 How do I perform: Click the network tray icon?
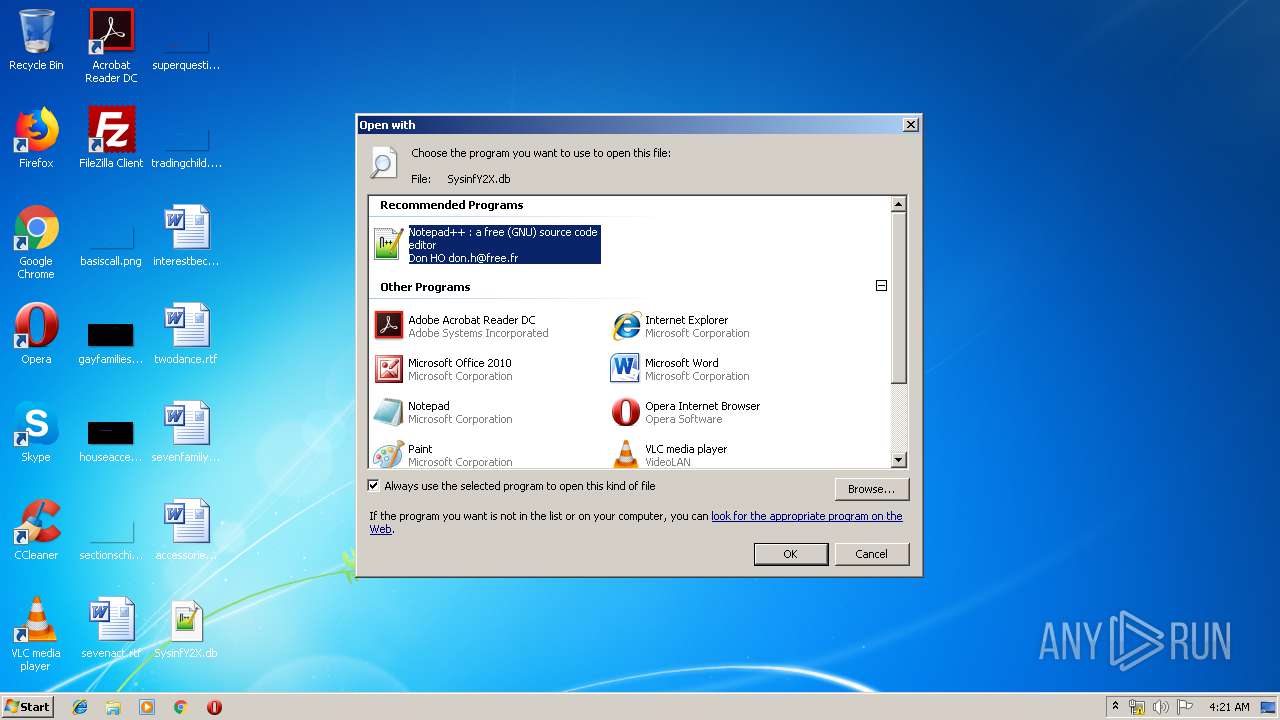pos(1137,707)
